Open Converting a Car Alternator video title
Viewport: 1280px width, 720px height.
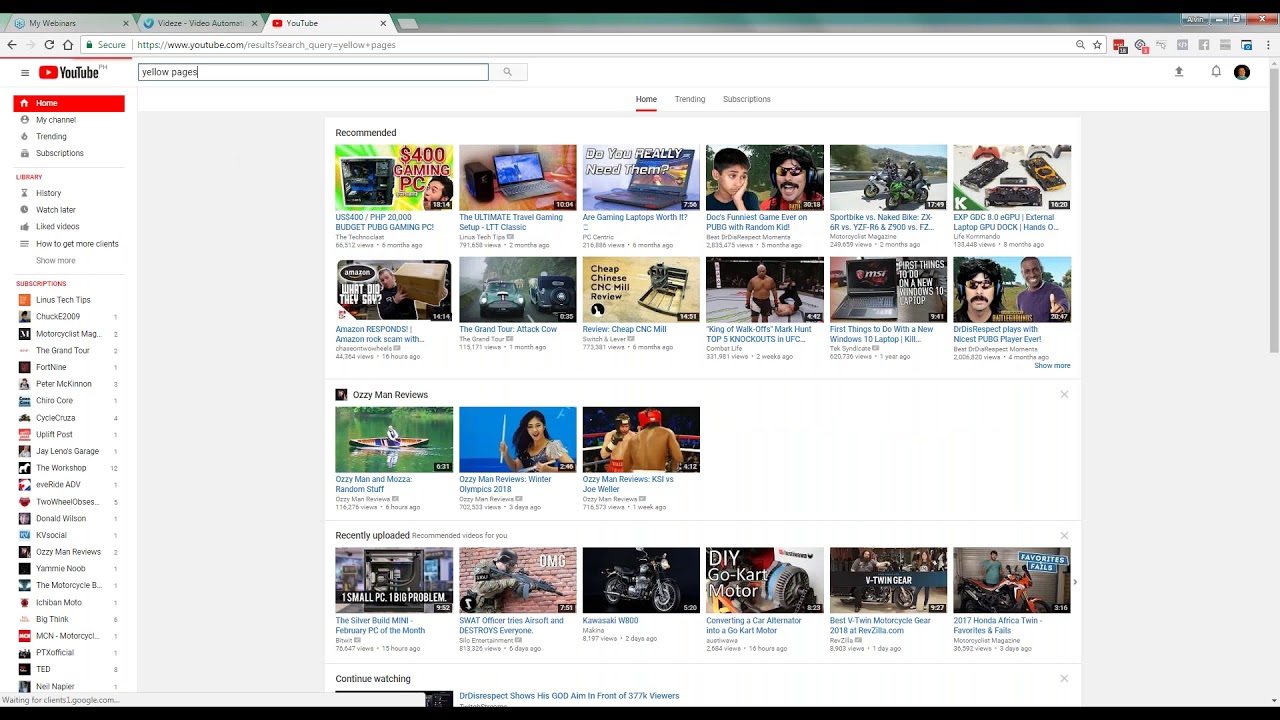(x=756, y=625)
